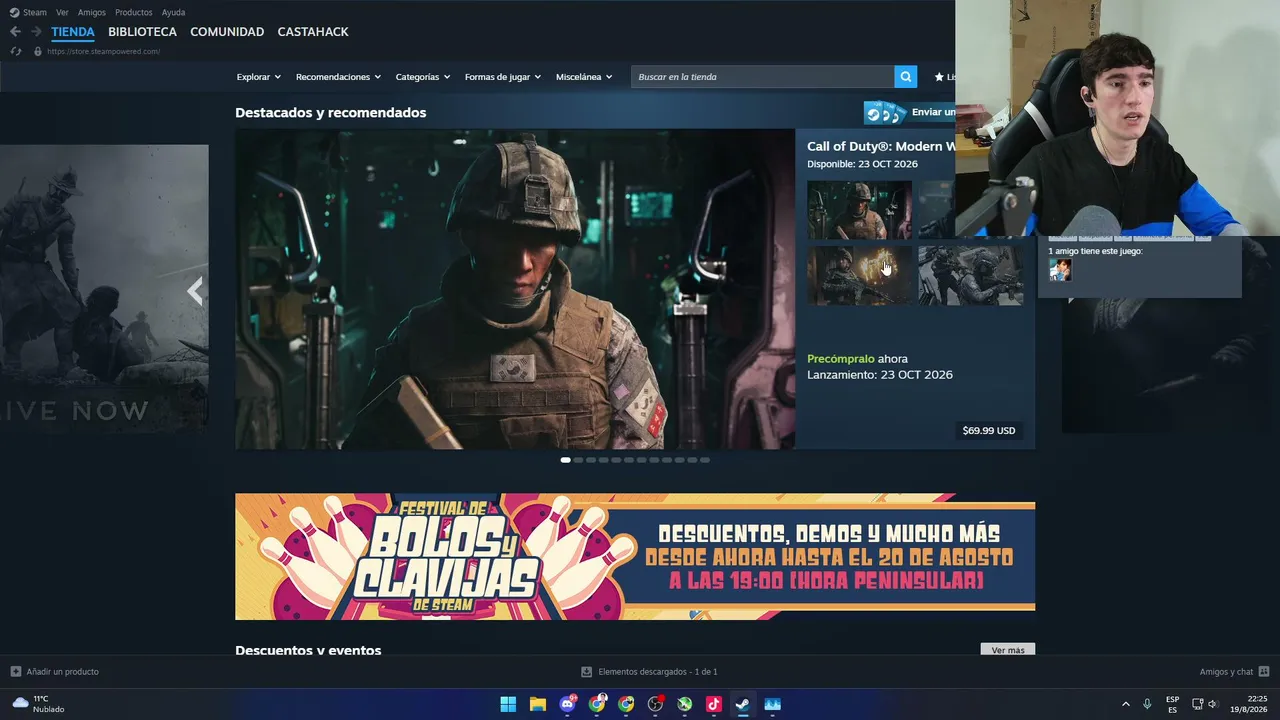Open the Chrome icon next to Discord
This screenshot has width=1280, height=720.
[x=597, y=704]
